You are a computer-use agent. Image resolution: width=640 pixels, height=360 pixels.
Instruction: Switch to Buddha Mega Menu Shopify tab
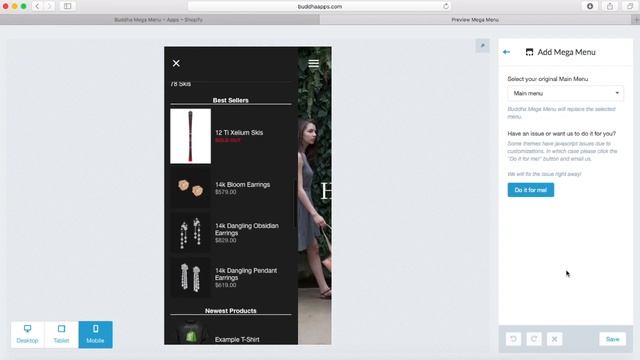158,20
